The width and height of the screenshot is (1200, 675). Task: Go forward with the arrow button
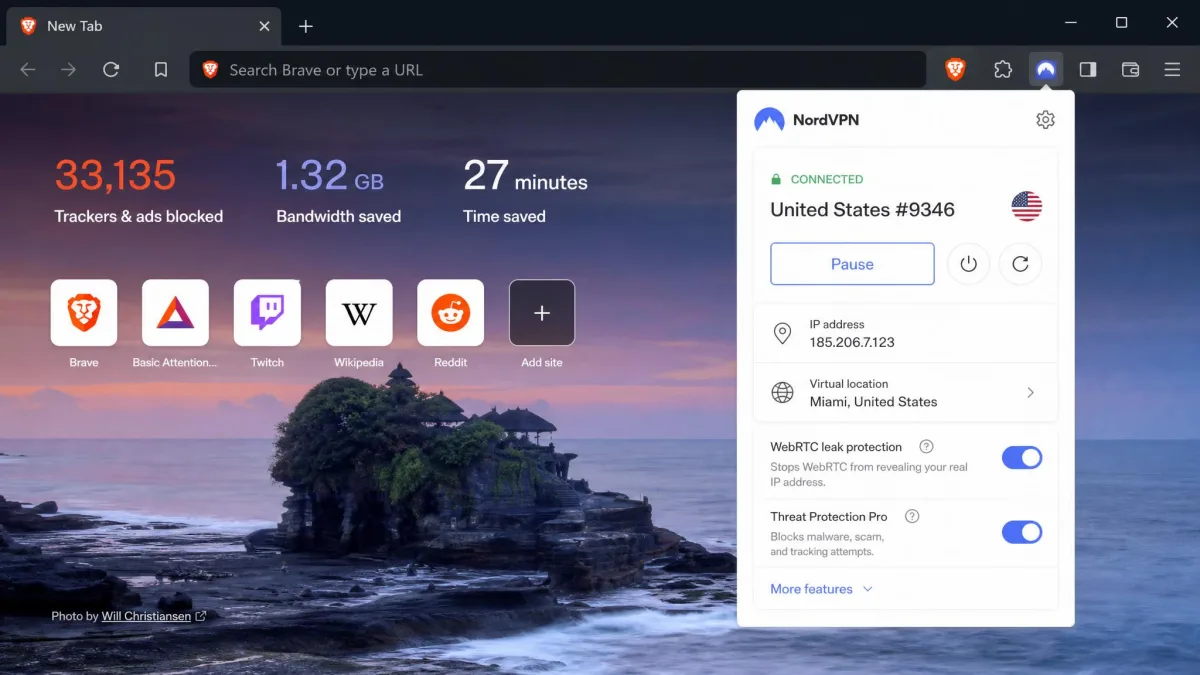[x=68, y=70]
